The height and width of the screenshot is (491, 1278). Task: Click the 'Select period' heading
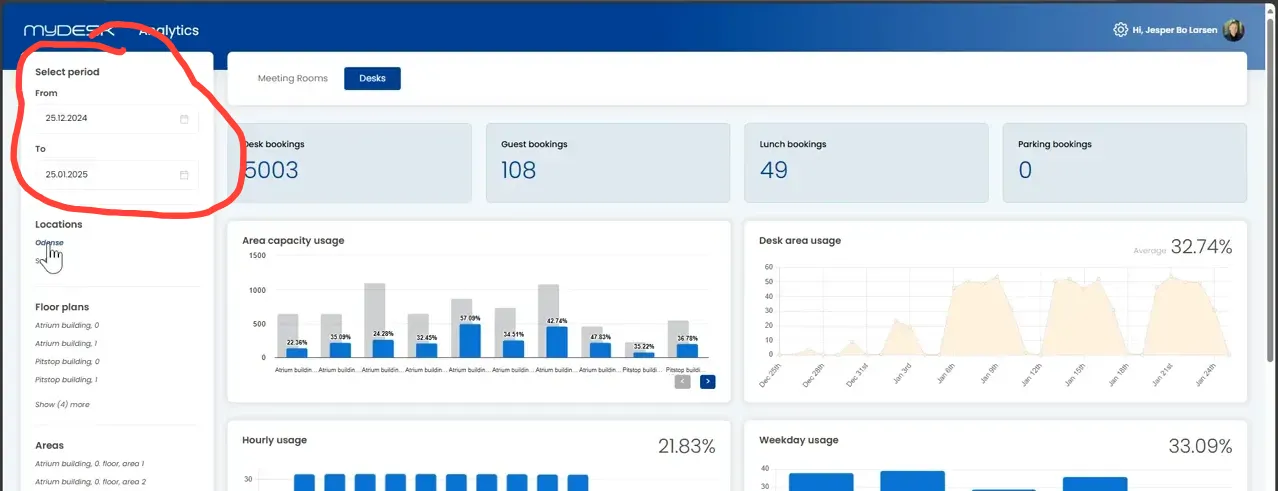point(67,72)
